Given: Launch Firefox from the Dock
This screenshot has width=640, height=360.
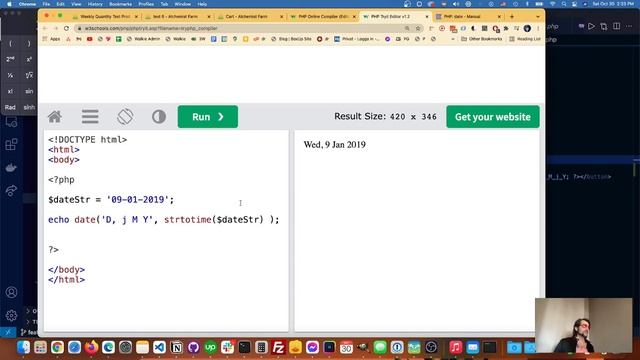Looking at the screenshot, I should [x=91, y=347].
